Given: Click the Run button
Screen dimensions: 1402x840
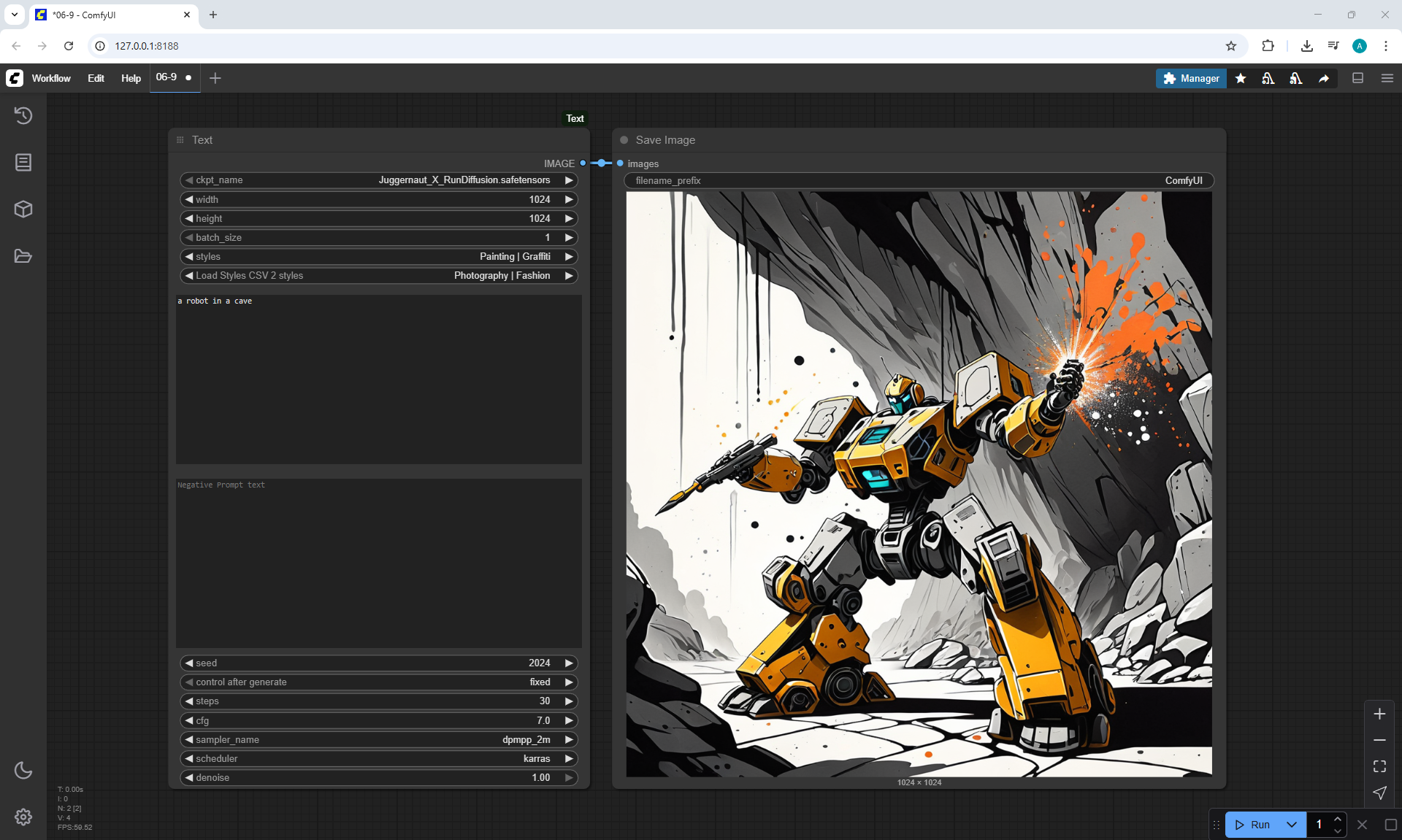Looking at the screenshot, I should point(1254,825).
